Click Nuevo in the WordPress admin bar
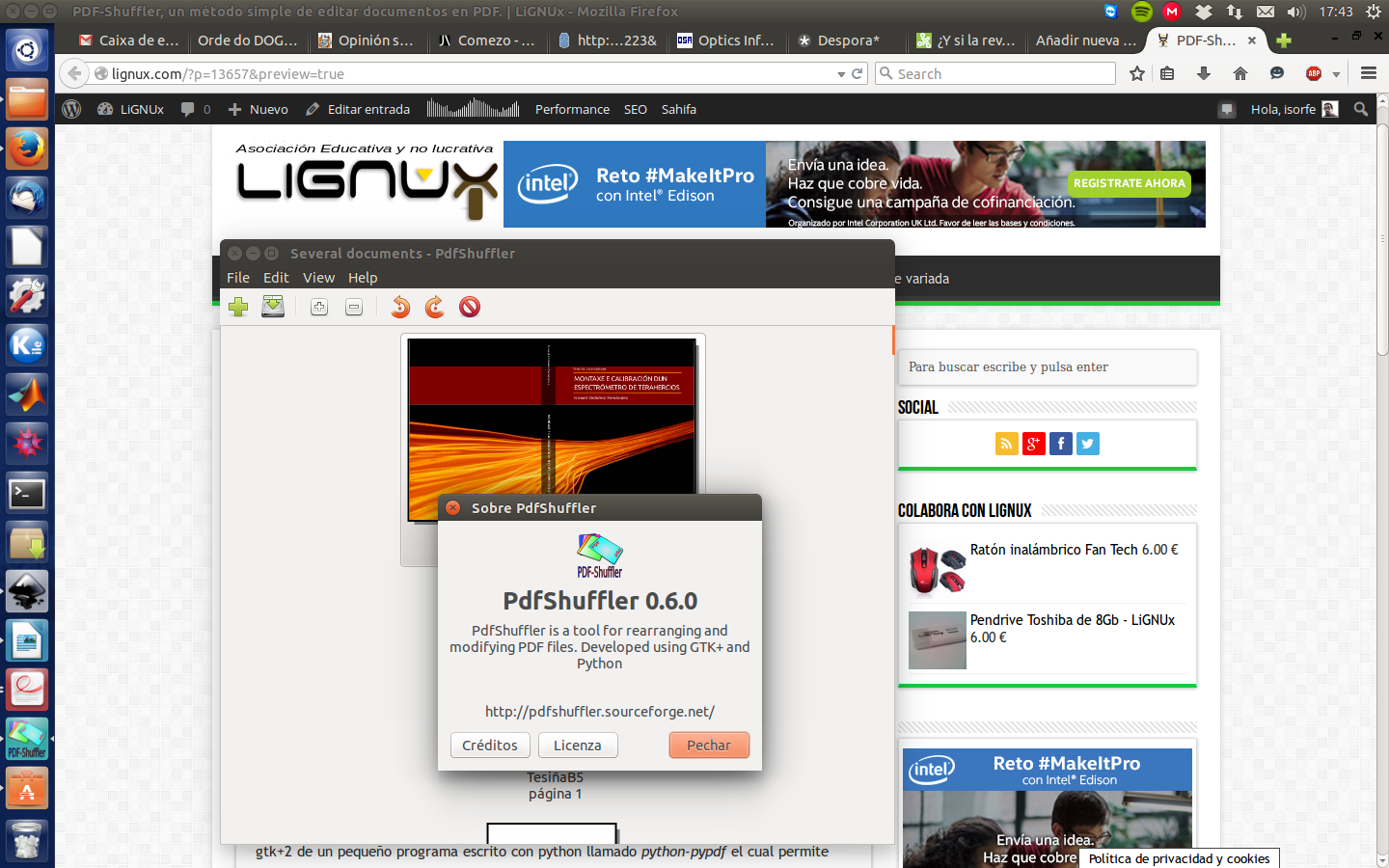Image resolution: width=1389 pixels, height=868 pixels. (x=258, y=109)
